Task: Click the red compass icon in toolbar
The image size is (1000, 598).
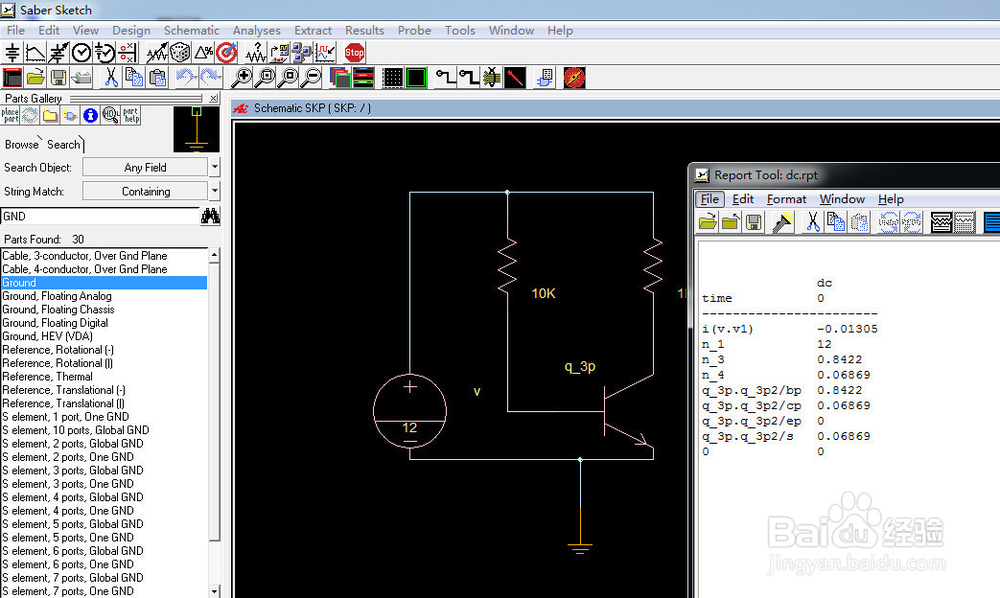Action: coord(574,78)
